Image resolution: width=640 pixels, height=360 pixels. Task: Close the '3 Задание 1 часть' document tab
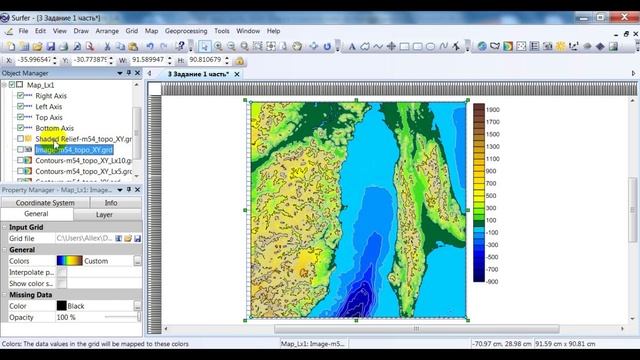coord(237,74)
